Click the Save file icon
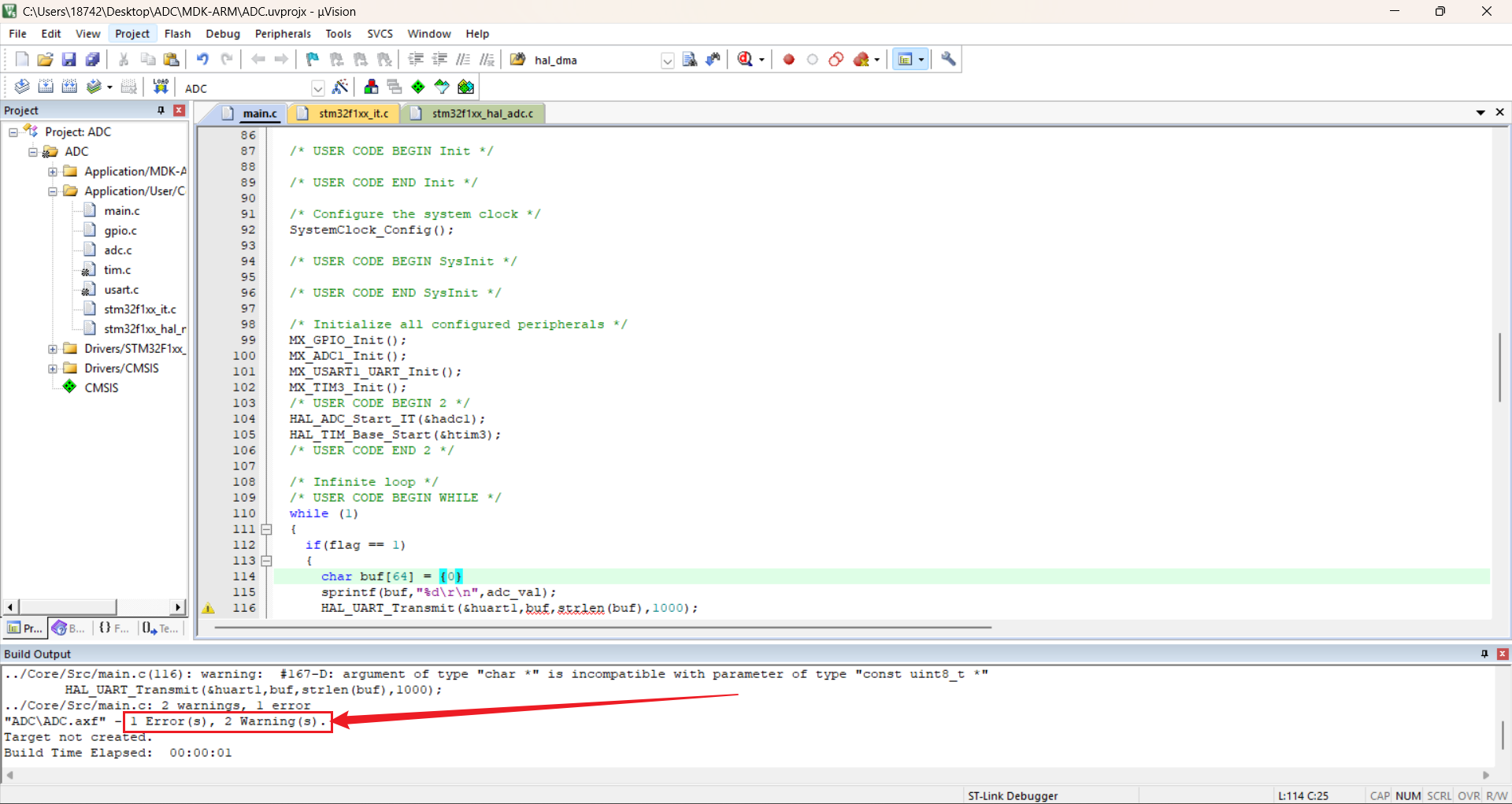This screenshot has width=1512, height=804. point(69,60)
